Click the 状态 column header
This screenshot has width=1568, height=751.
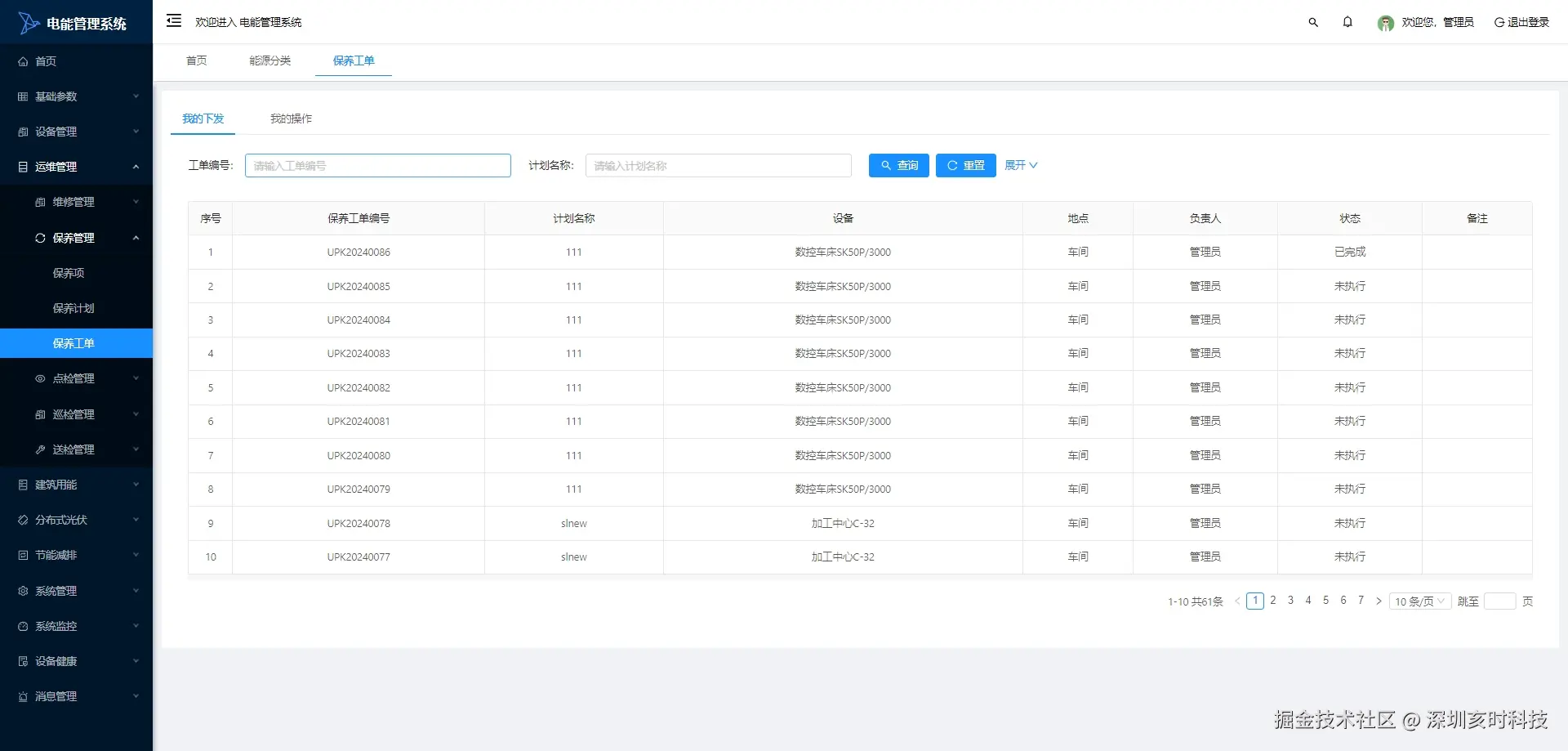(1350, 218)
